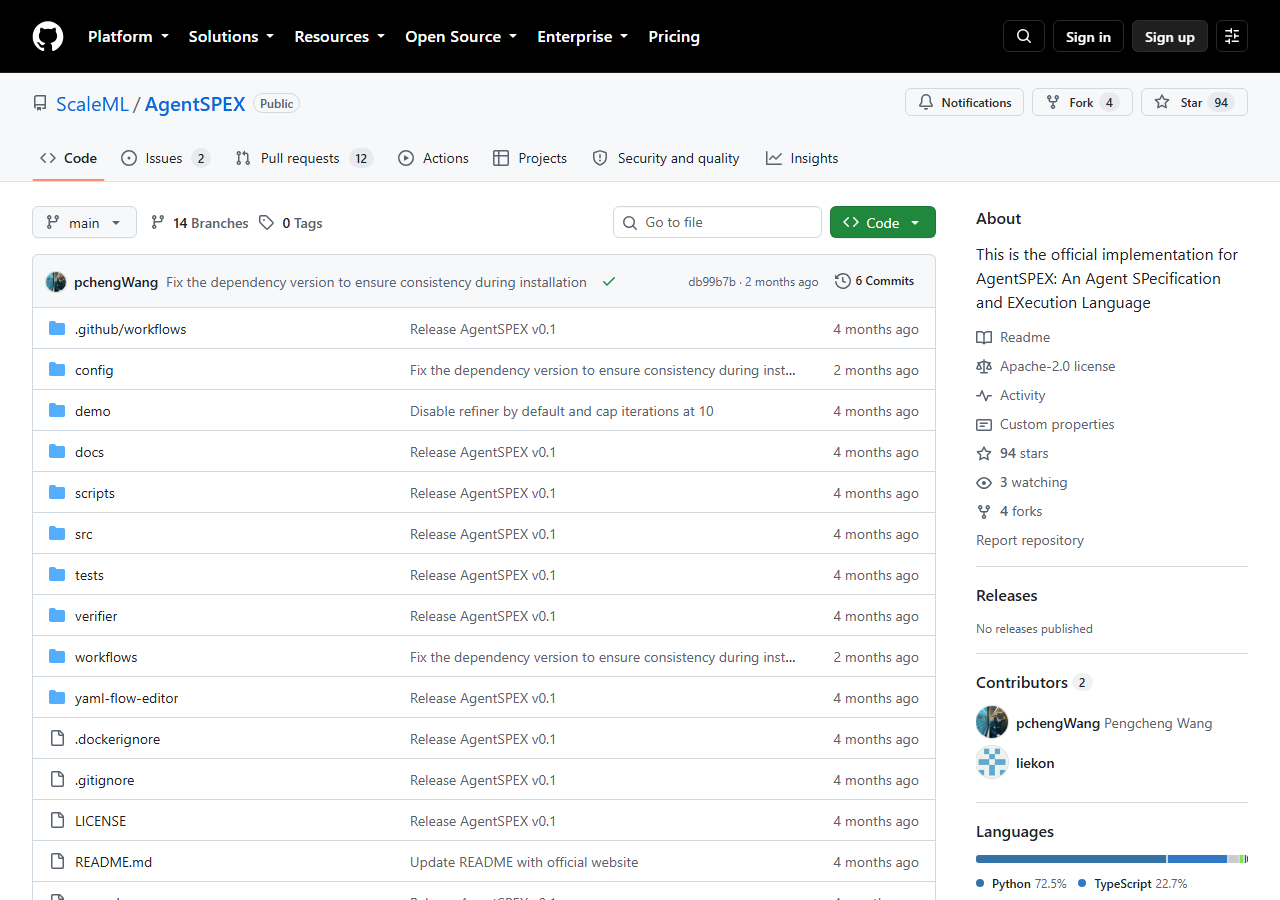The width and height of the screenshot is (1280, 900).
Task: Click the Custom properties icon
Action: tap(984, 424)
